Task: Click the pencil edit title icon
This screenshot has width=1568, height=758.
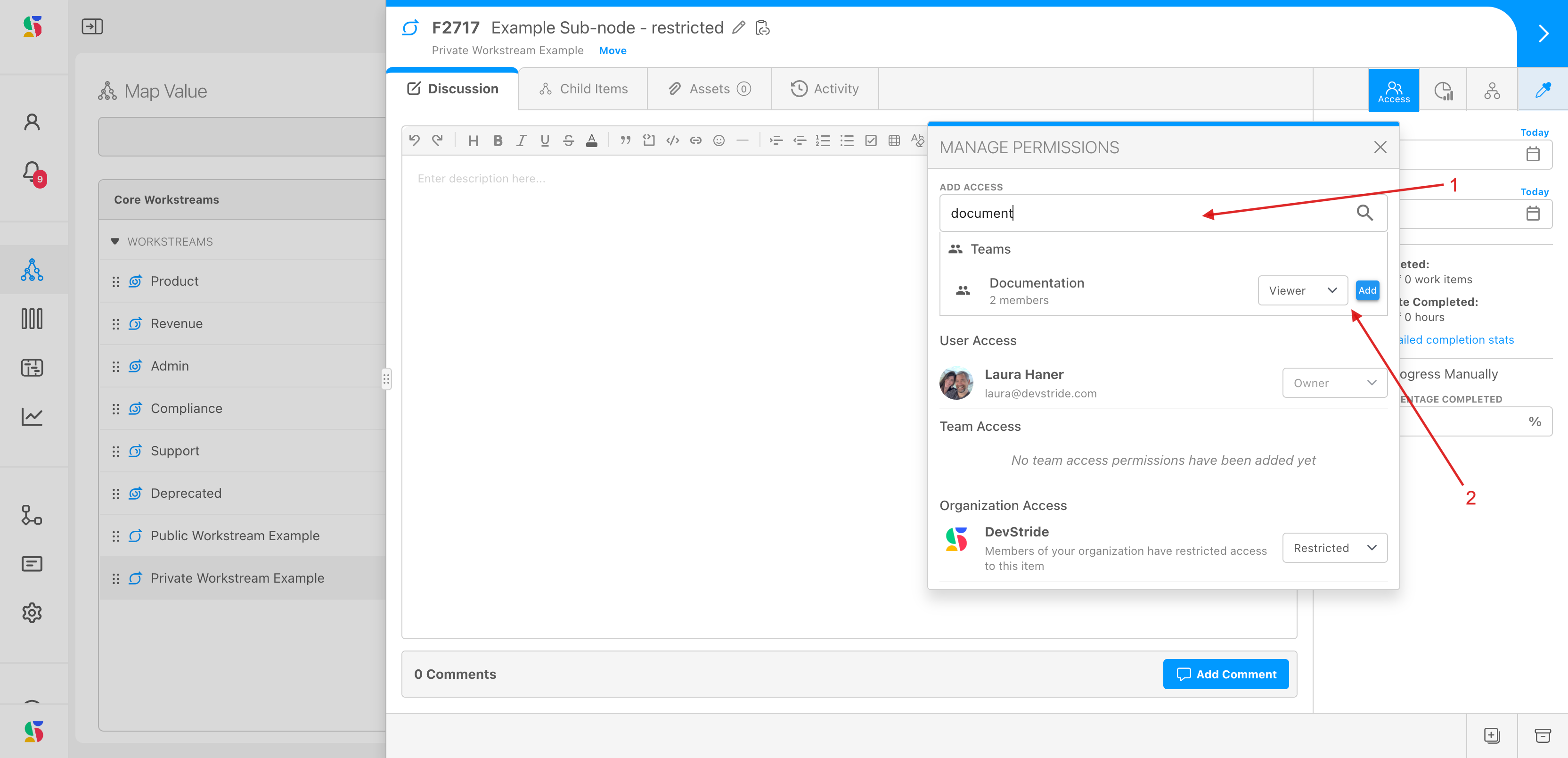Action: coord(738,27)
